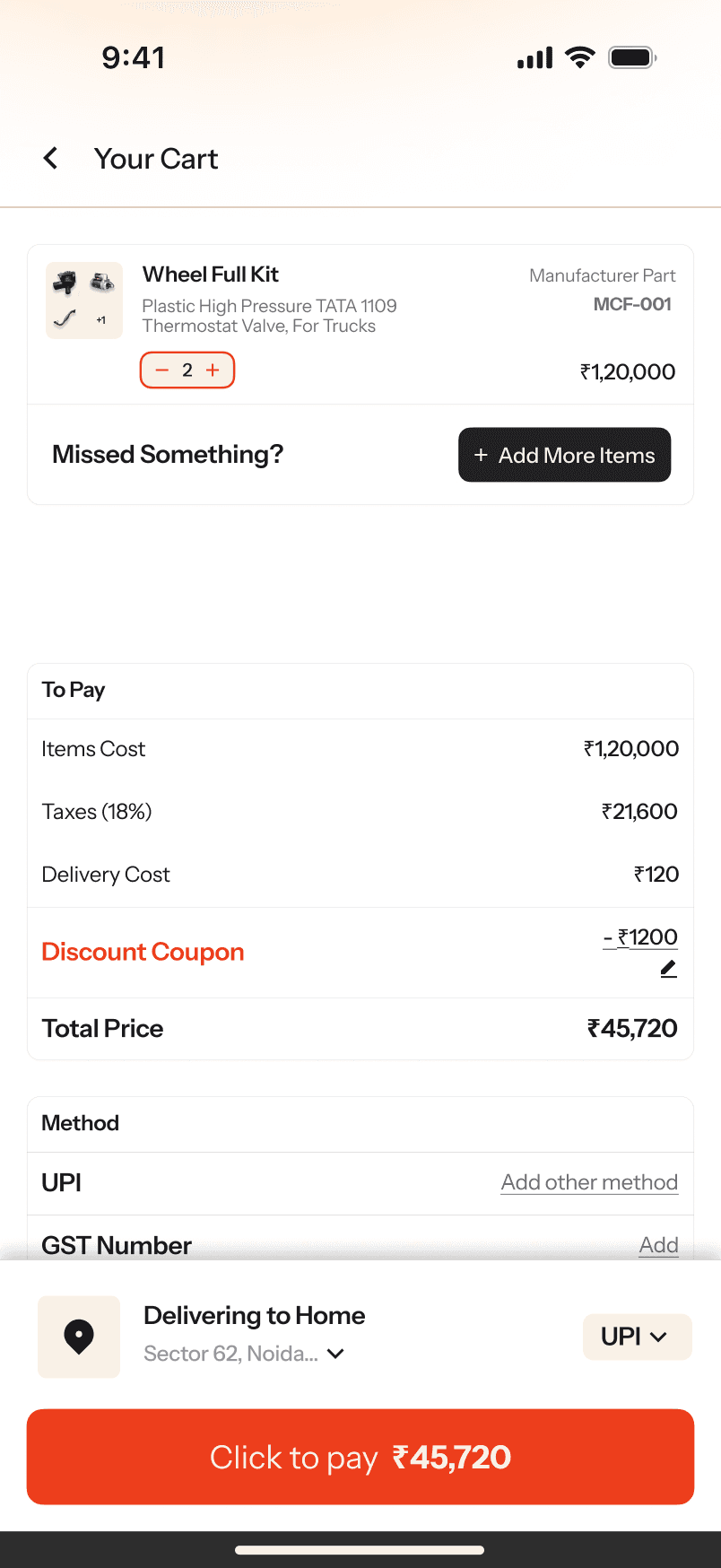
Task: Edit the discount coupon pencil icon
Action: (x=668, y=969)
